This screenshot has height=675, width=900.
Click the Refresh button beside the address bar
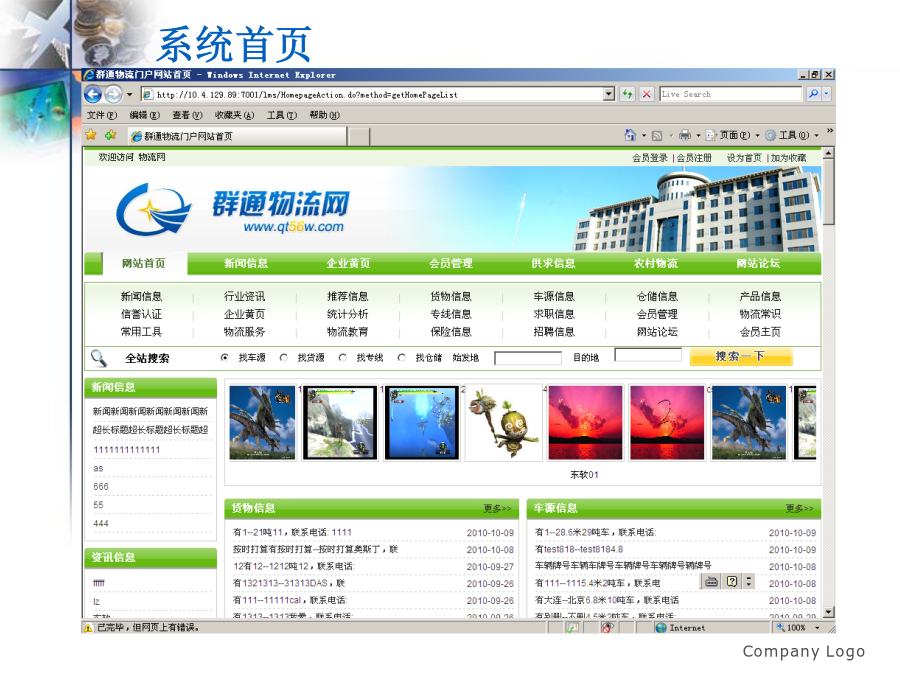627,94
